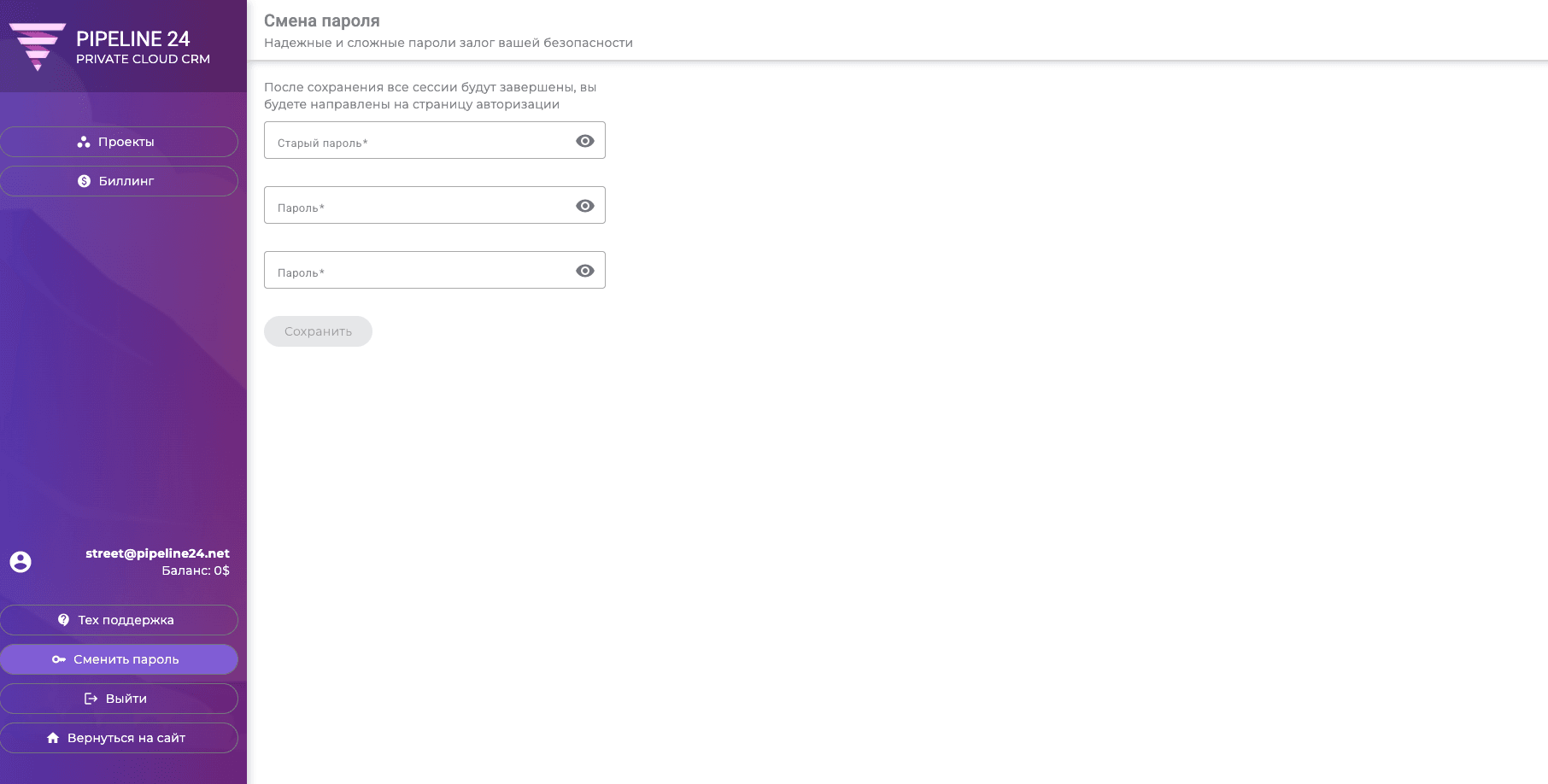The height and width of the screenshot is (784, 1548).
Task: Click the Выйти logout button
Action: [x=119, y=699]
